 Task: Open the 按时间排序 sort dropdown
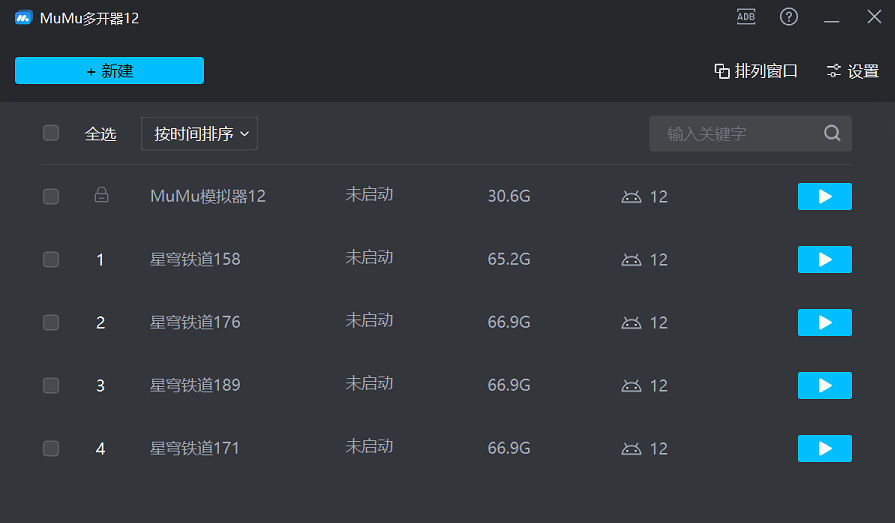[199, 134]
